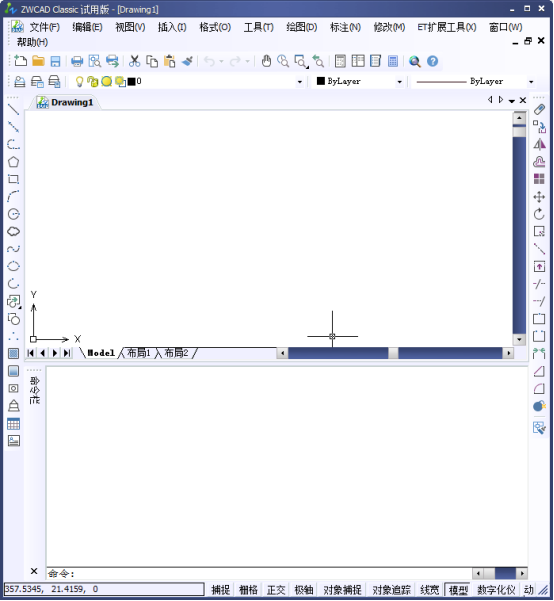
Task: Click the 线宽 lineweight status button
Action: pos(429,589)
